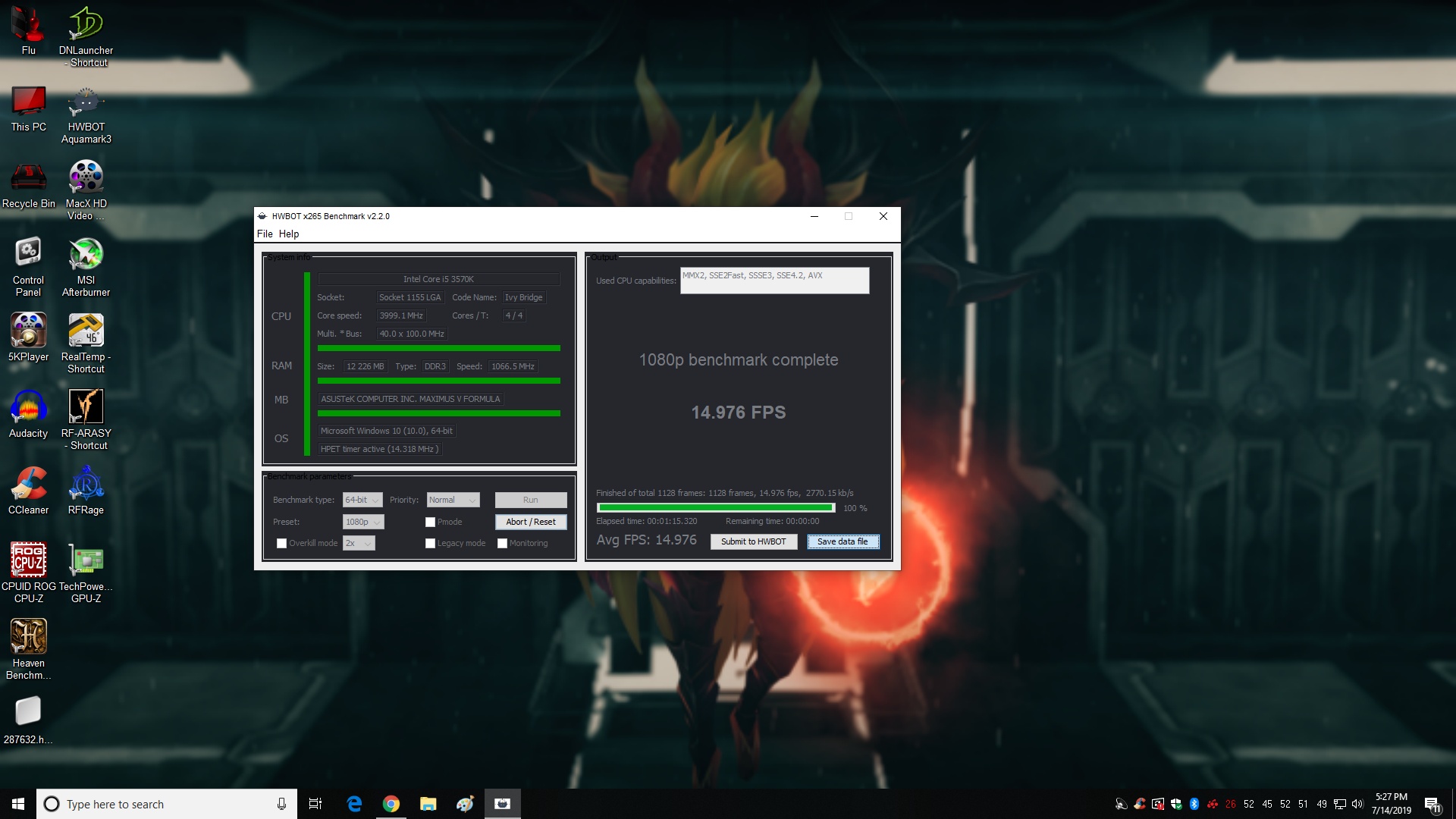Open Task View in taskbar

(315, 804)
